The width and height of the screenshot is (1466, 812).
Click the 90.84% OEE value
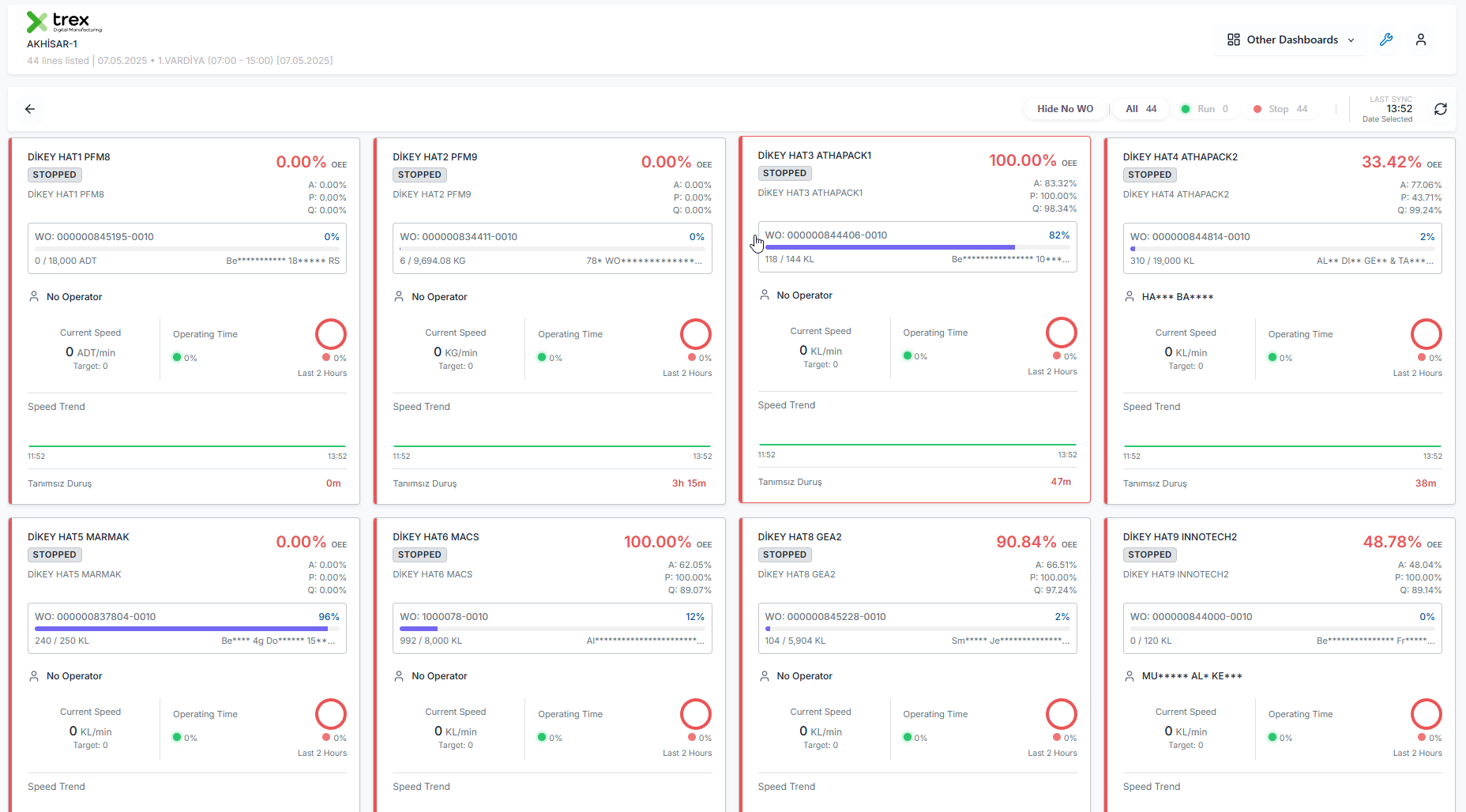[x=1026, y=542]
